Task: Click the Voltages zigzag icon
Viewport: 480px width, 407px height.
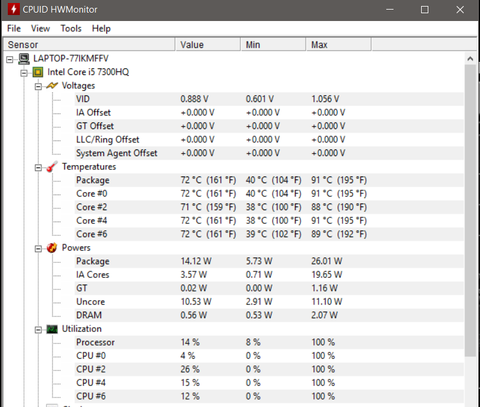Action: pyautogui.click(x=52, y=86)
